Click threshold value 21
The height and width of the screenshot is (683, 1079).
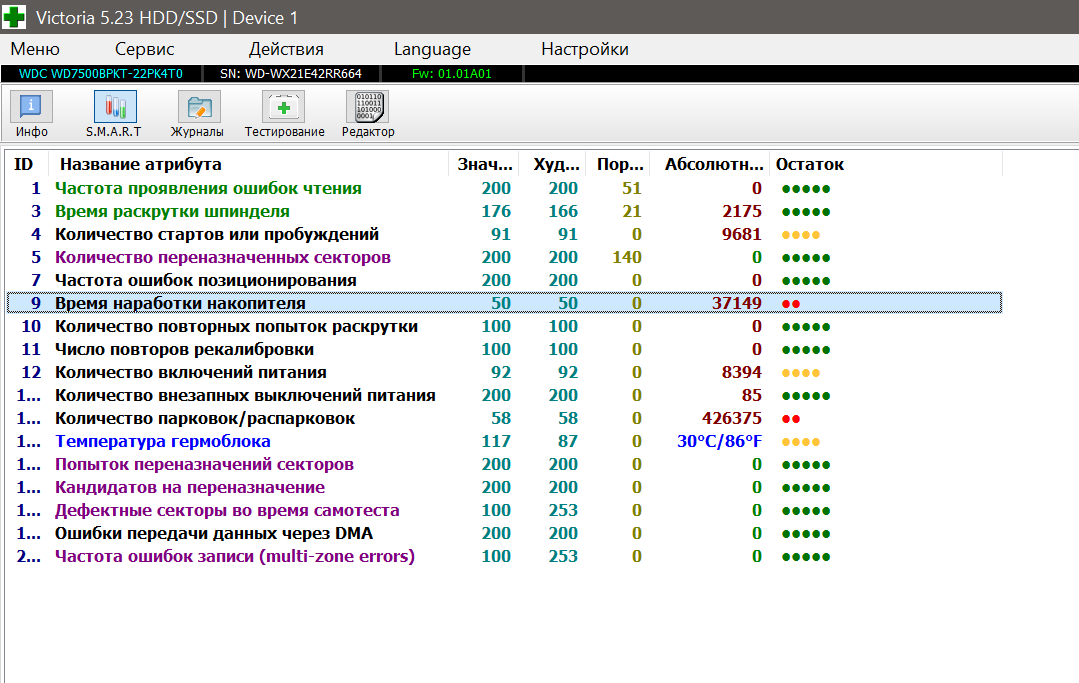click(632, 211)
